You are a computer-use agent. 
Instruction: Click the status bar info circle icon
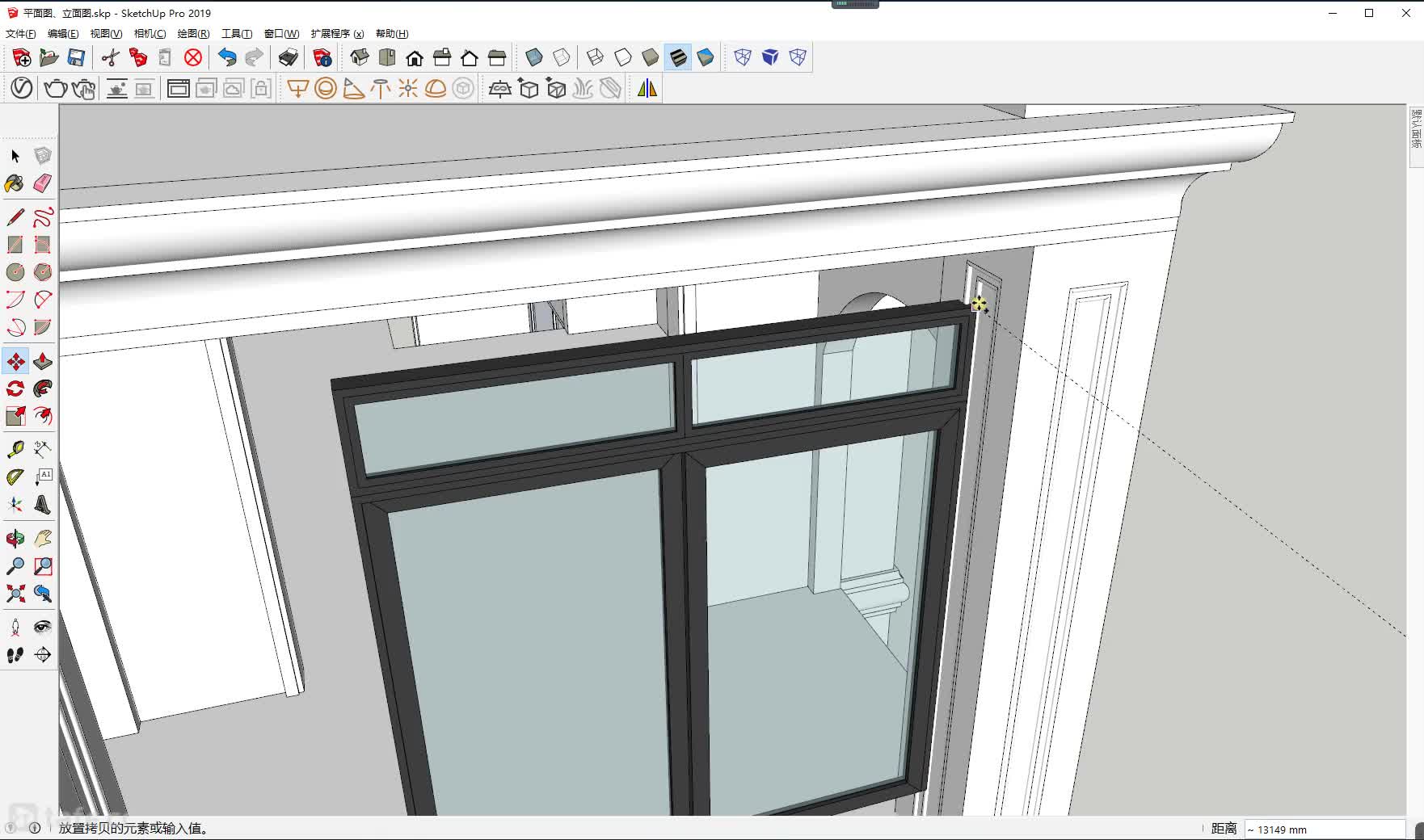[35, 828]
